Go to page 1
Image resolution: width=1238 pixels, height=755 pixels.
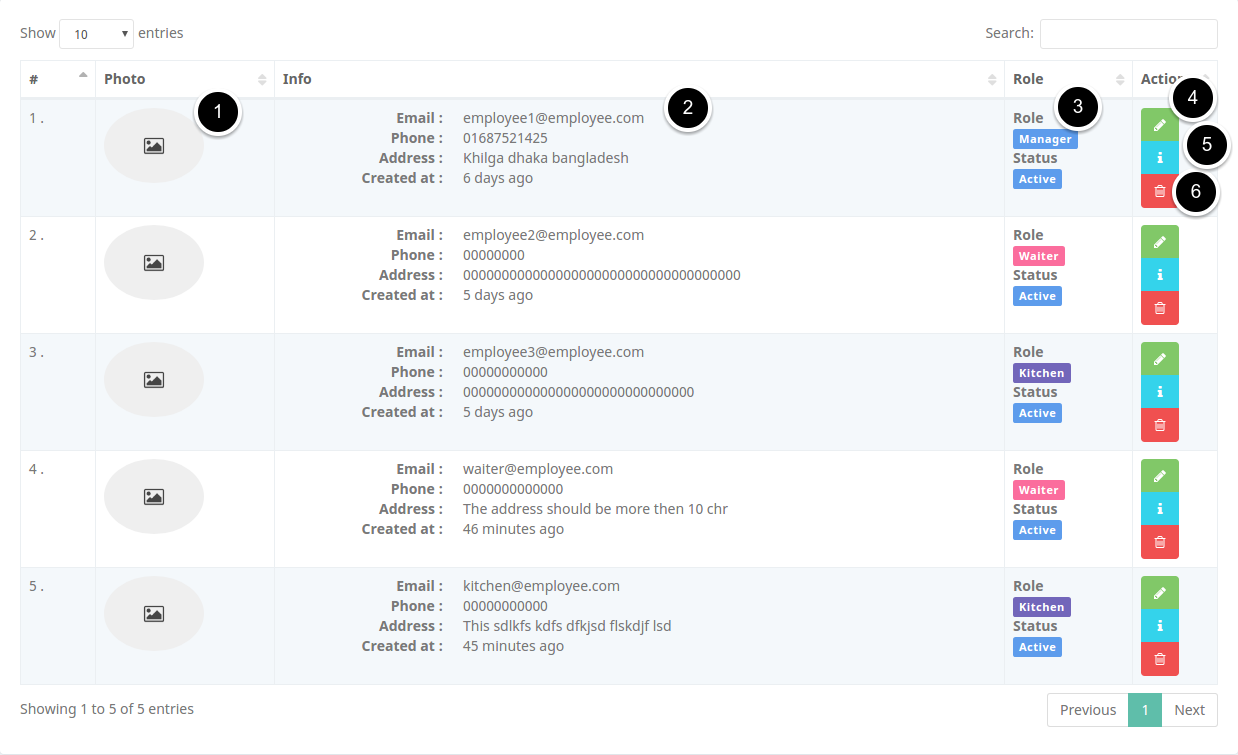pos(1145,710)
